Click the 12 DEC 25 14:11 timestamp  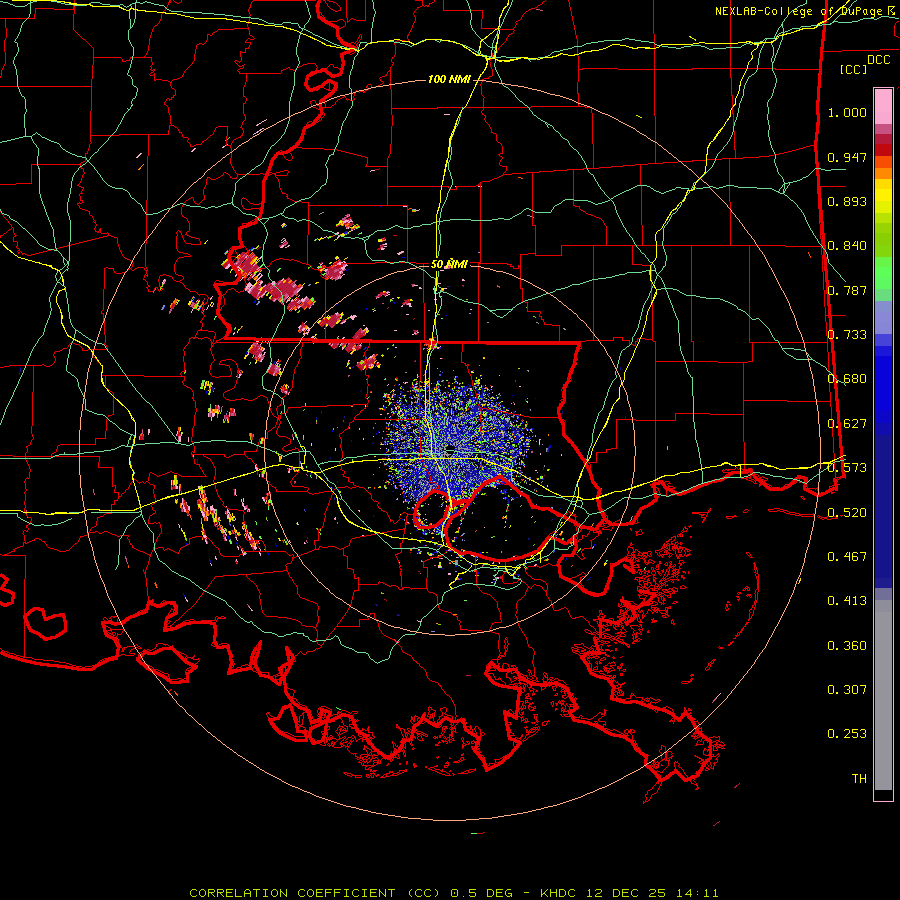653,893
